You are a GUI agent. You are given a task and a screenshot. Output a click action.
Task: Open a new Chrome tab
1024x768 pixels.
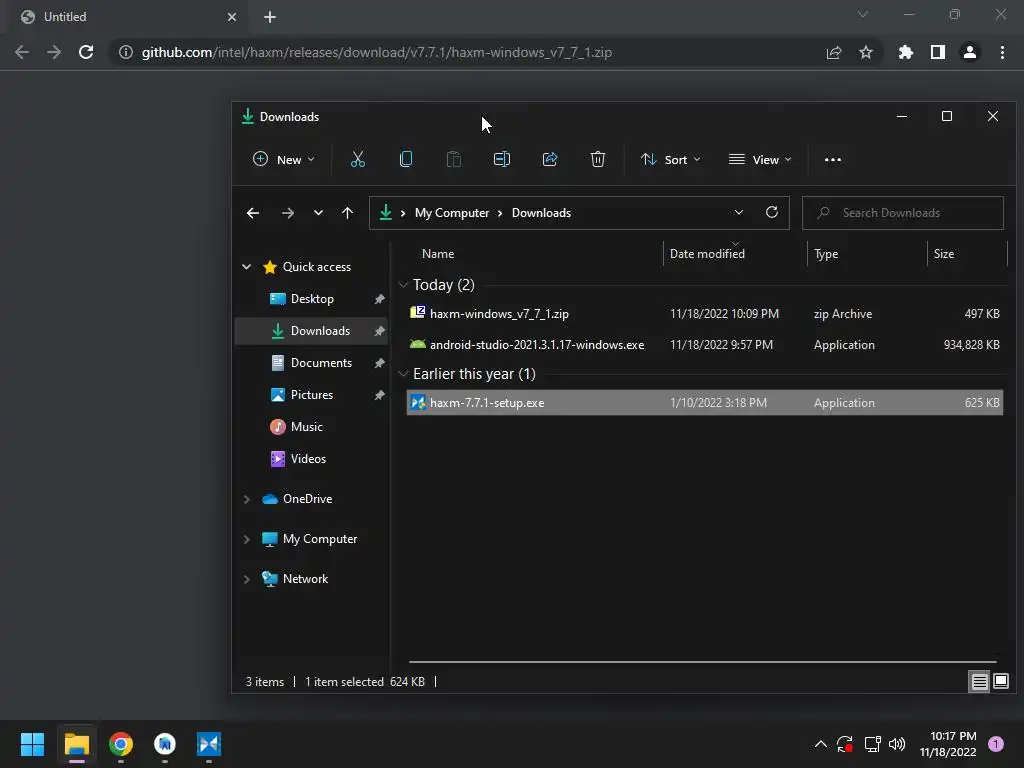(270, 17)
